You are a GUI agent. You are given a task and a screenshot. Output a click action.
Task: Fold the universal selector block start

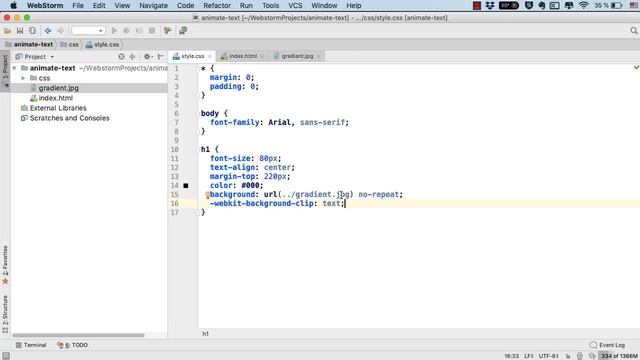point(198,69)
